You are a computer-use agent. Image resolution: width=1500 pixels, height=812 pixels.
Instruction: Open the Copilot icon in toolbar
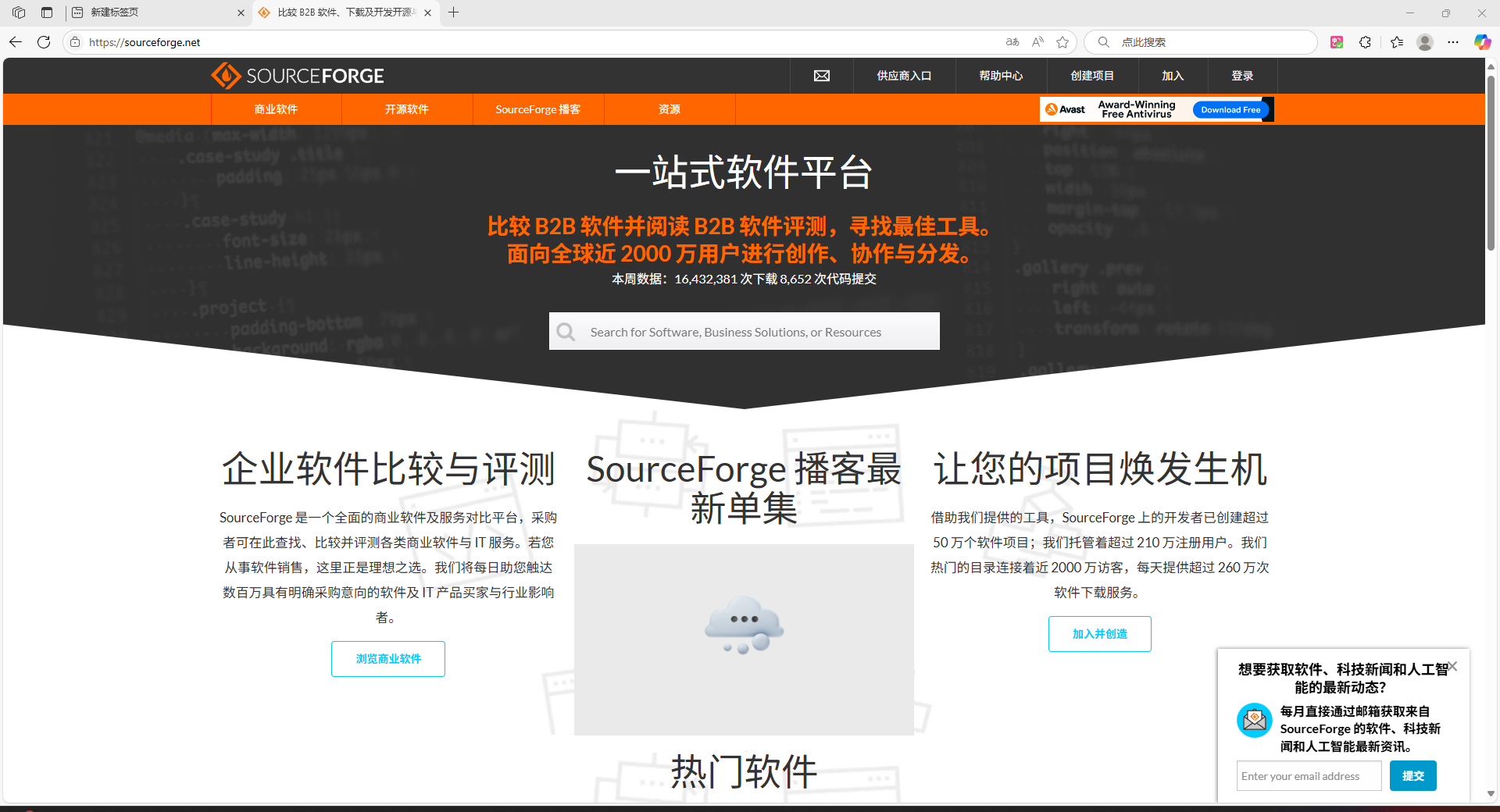pos(1481,42)
